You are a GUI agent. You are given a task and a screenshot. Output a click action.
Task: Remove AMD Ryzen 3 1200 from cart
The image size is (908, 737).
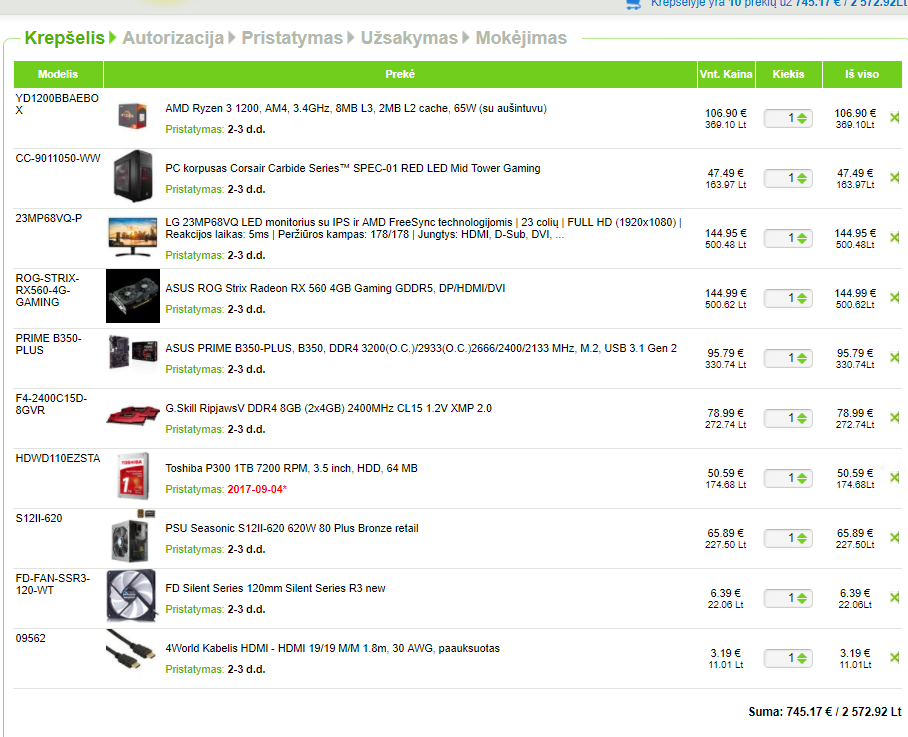tap(895, 118)
